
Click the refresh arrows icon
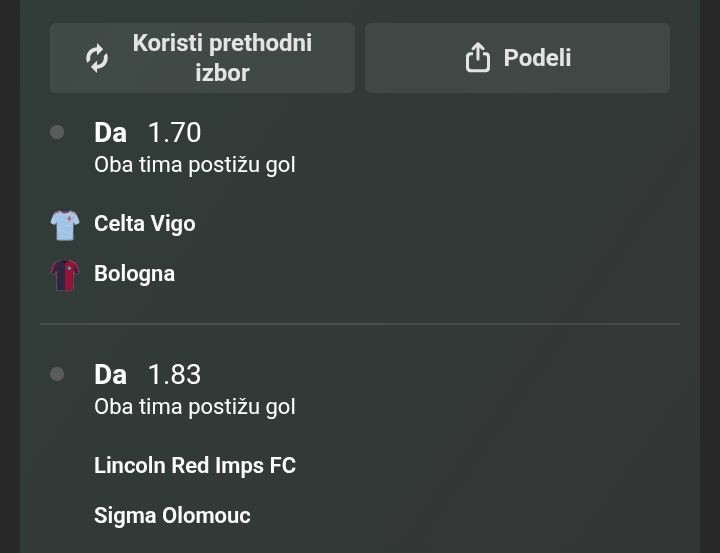97,58
